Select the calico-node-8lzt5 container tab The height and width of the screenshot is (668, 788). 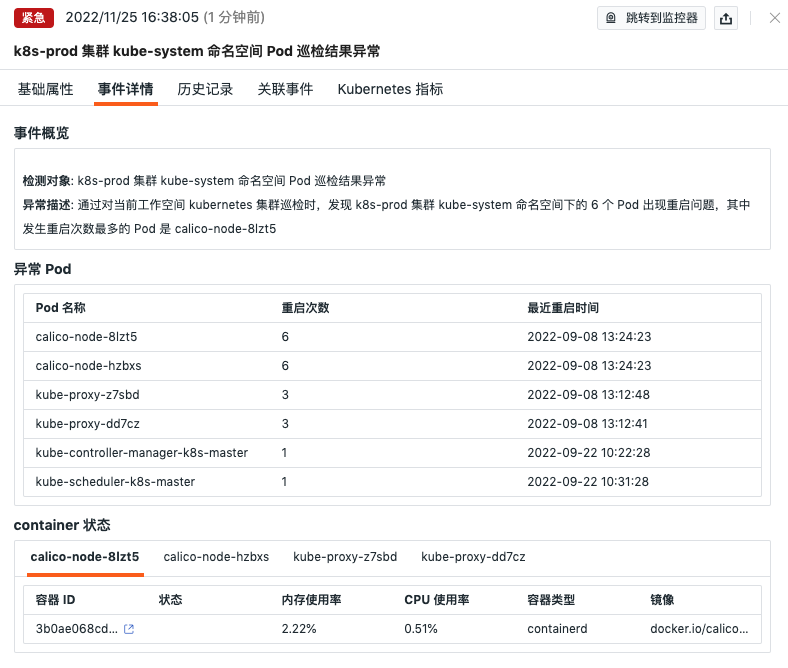click(85, 557)
